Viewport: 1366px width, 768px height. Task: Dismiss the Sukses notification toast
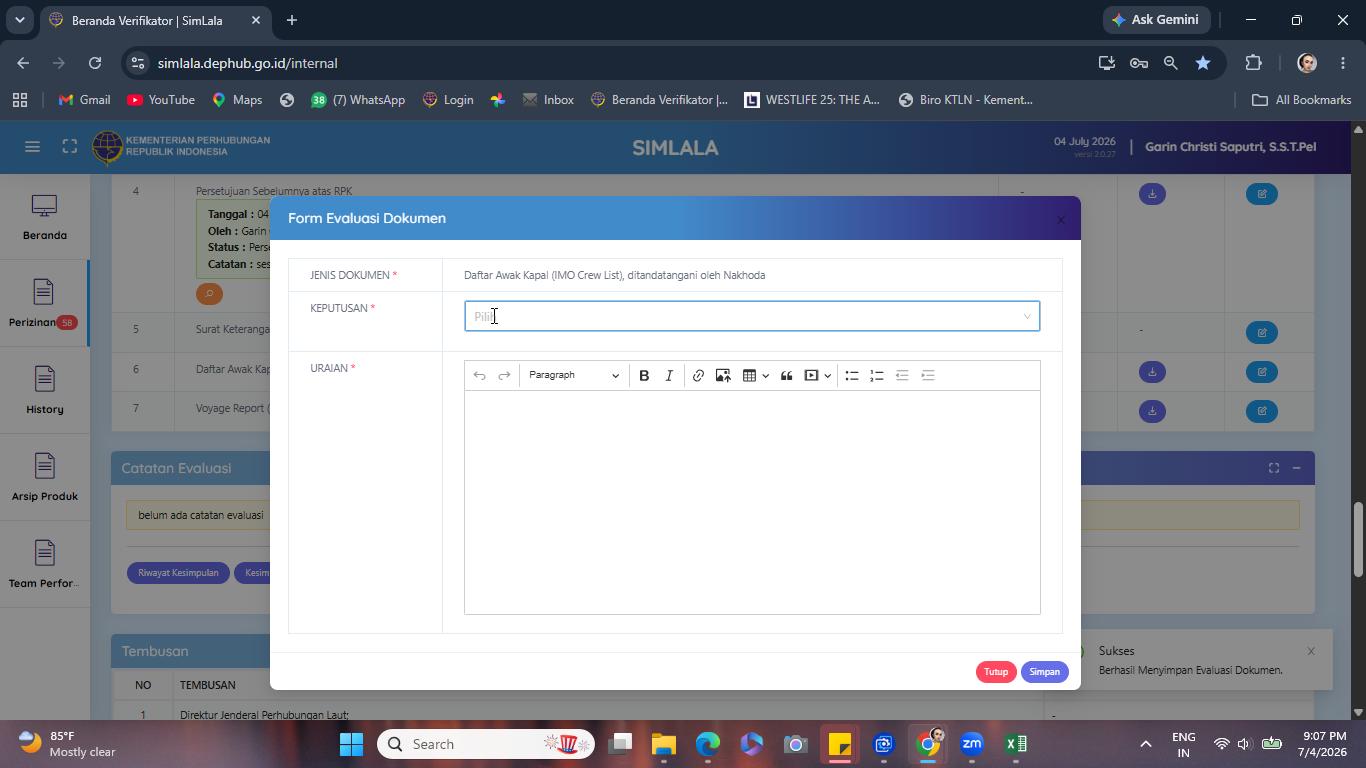pos(1311,651)
